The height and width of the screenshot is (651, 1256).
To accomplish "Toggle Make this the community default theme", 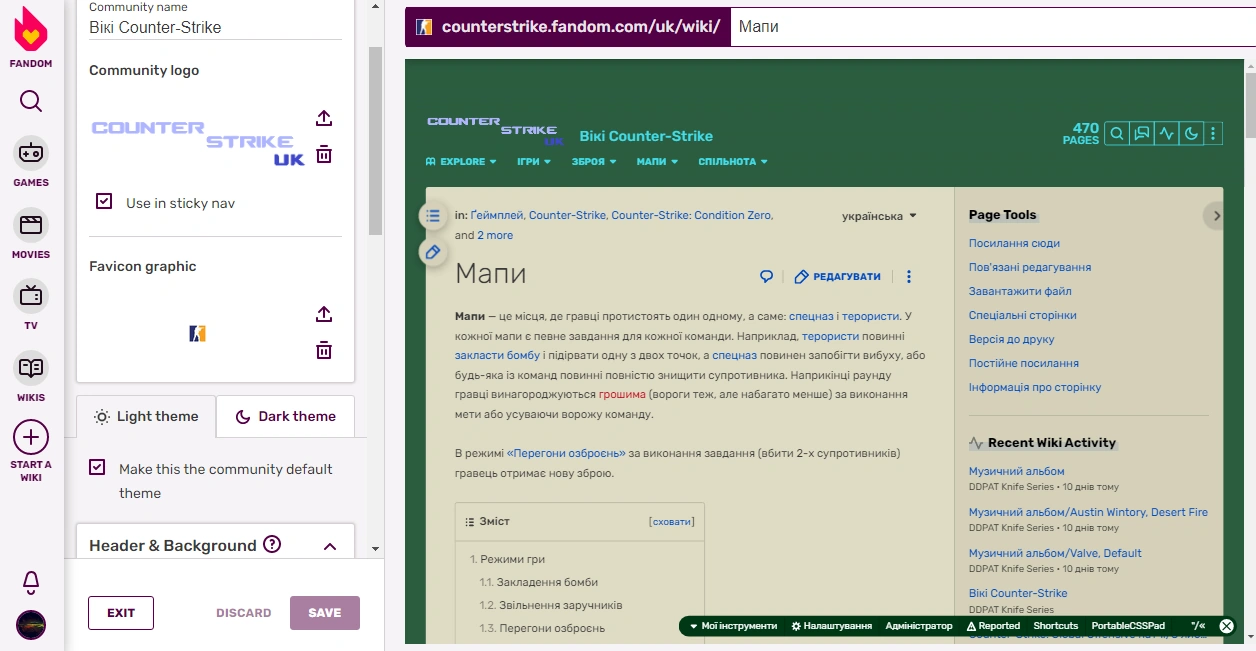I will coord(97,467).
